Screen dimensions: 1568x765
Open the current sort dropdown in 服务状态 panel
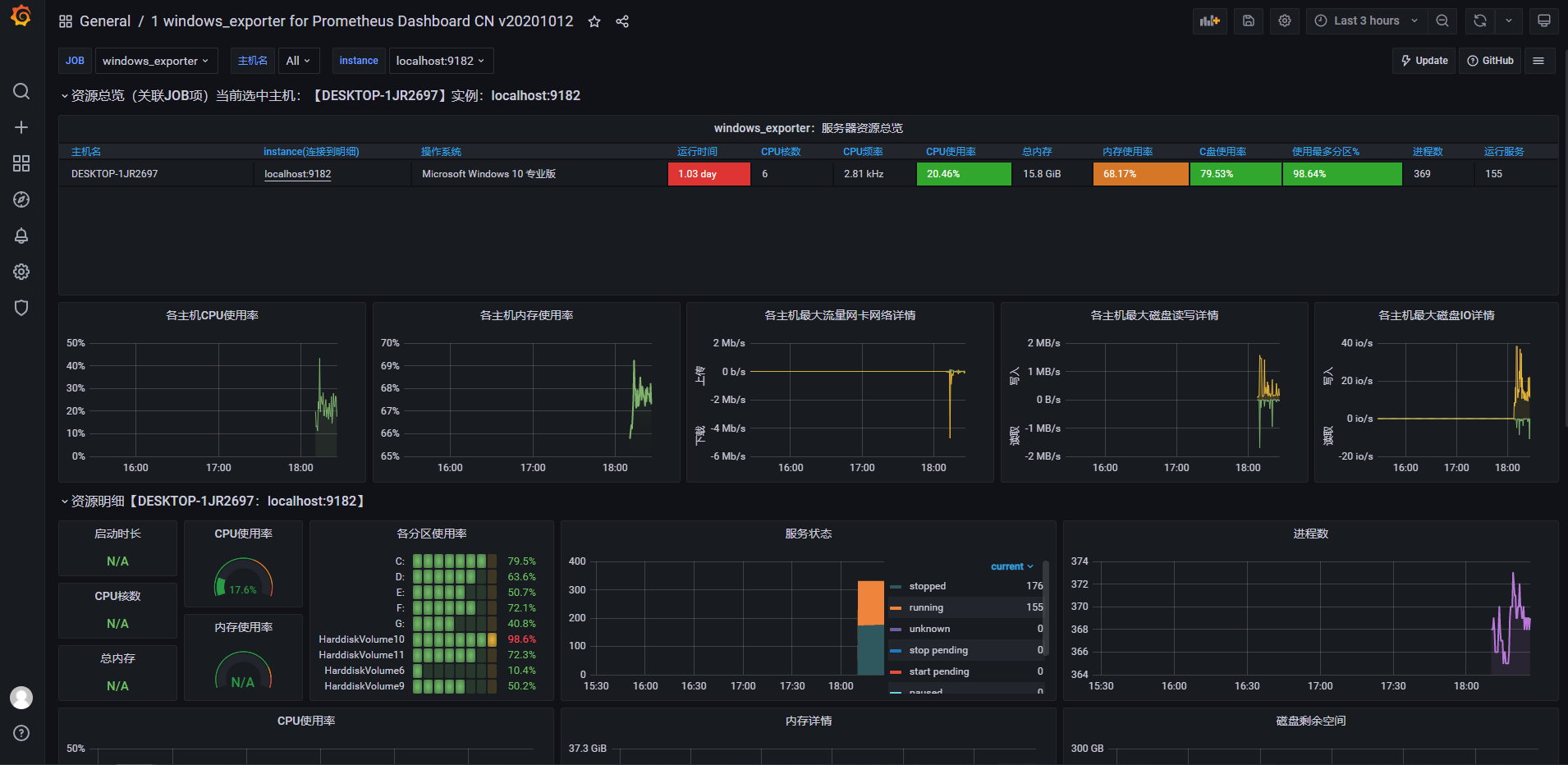[1011, 566]
